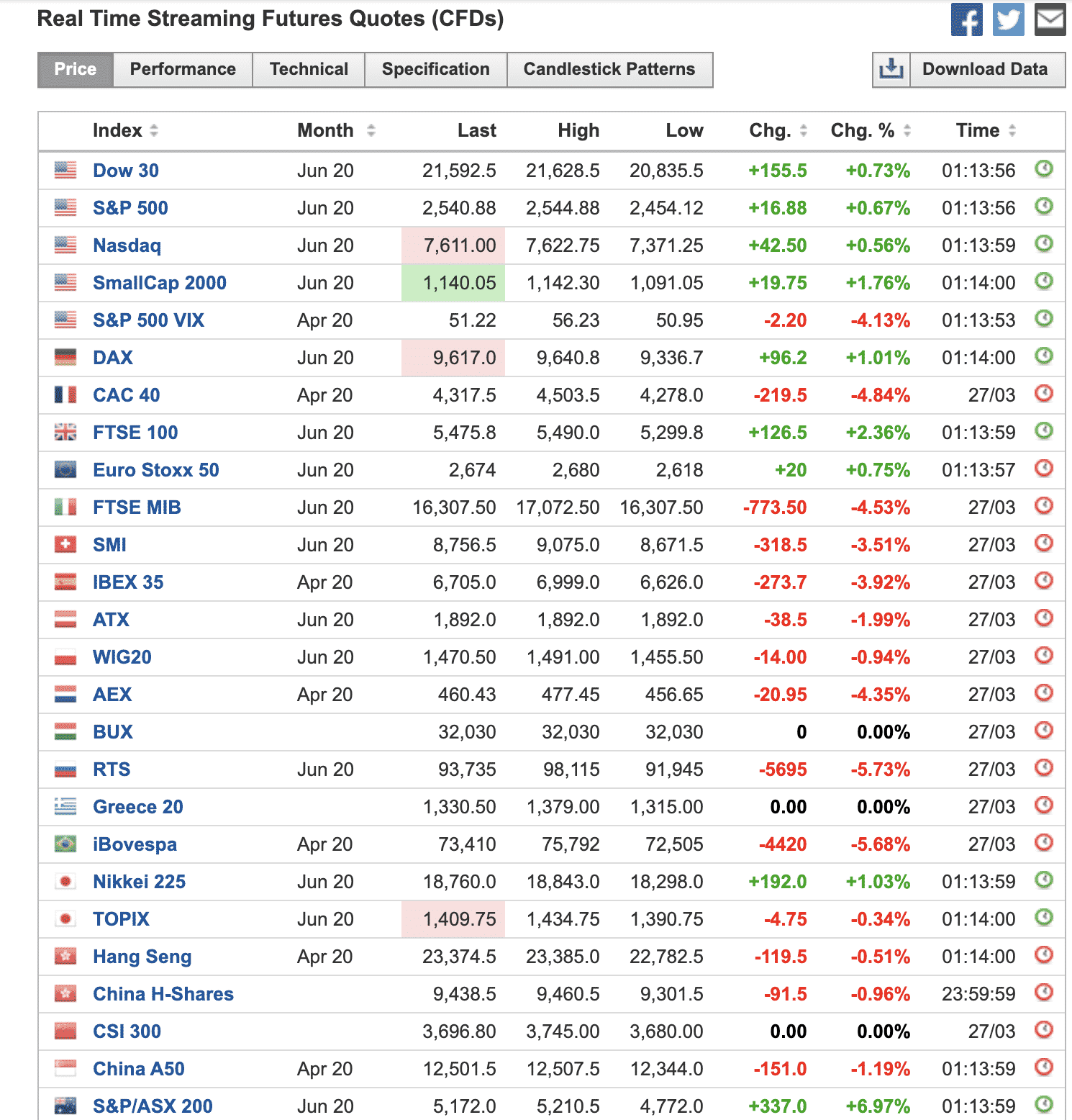Screen dimensions: 1072x1120
Task: Sort table by Month column arrows
Action: [x=371, y=130]
